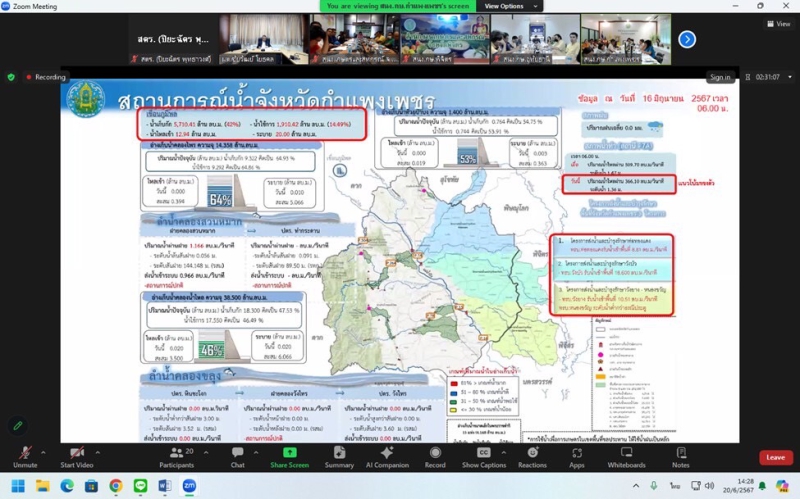
Task: Open the Participants panel
Action: click(176, 455)
